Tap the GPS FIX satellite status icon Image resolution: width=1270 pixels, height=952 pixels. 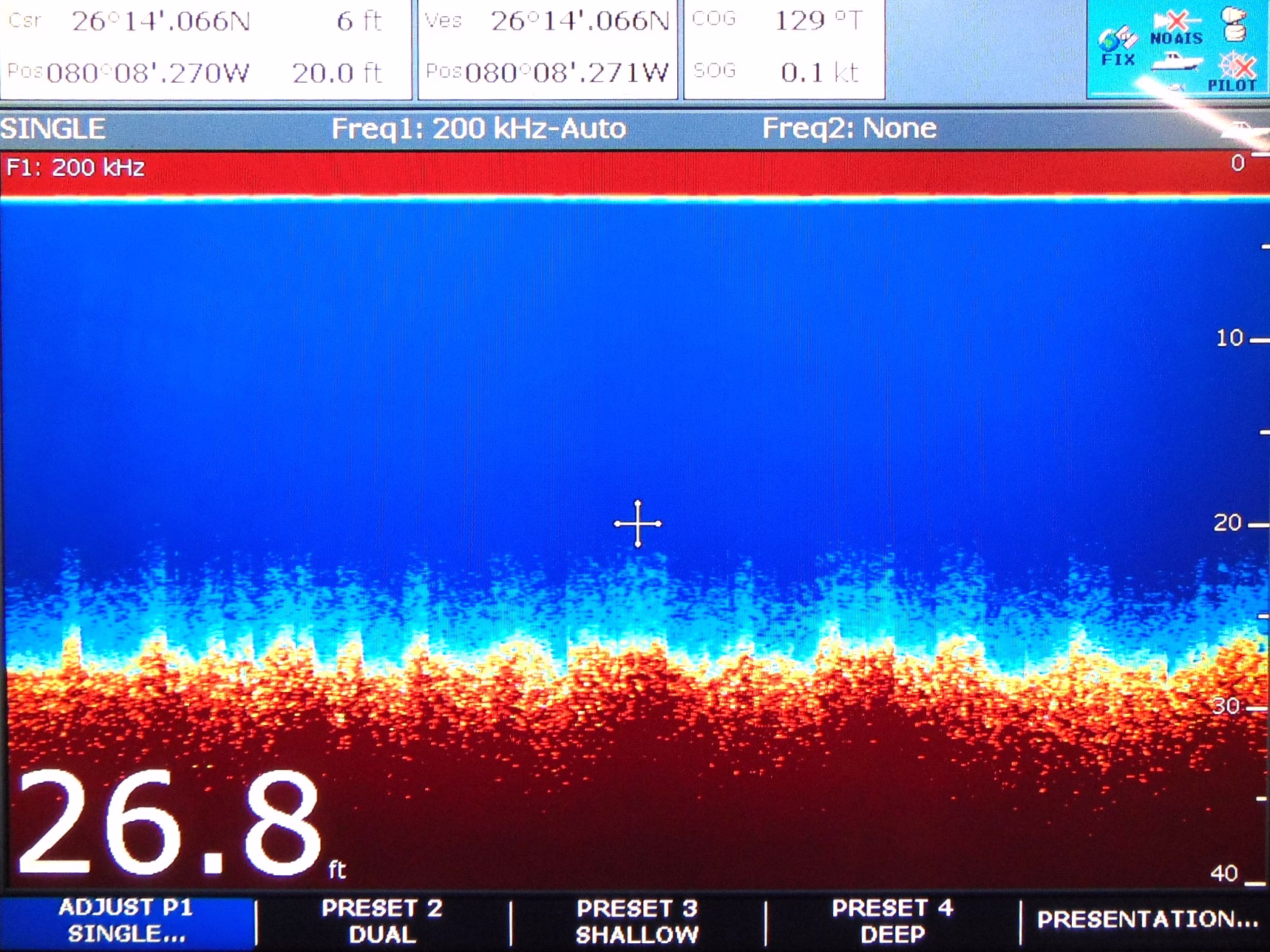point(1117,46)
